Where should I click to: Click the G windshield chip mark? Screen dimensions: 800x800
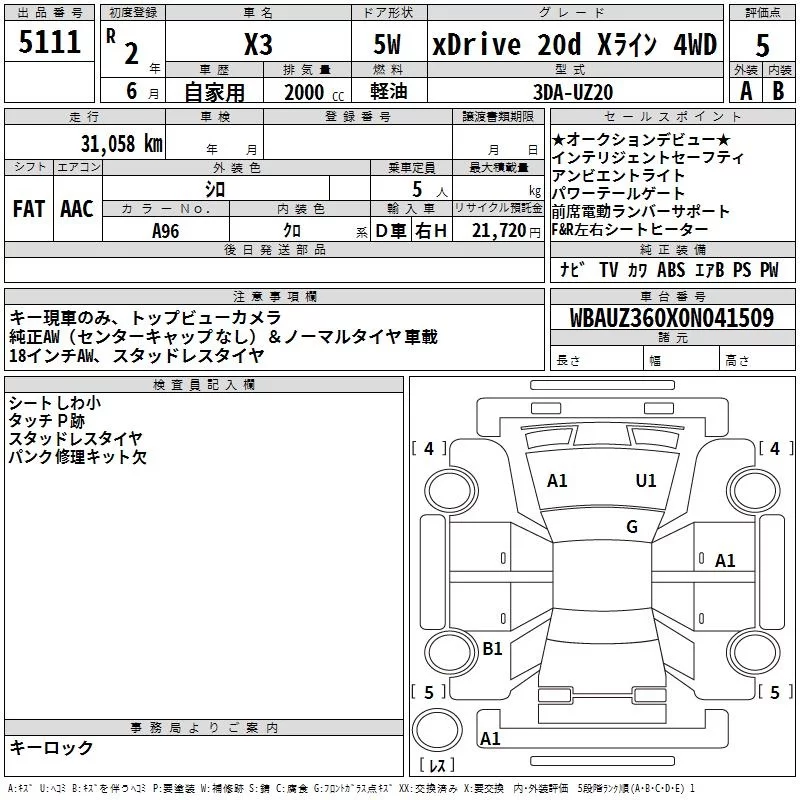coord(632,527)
